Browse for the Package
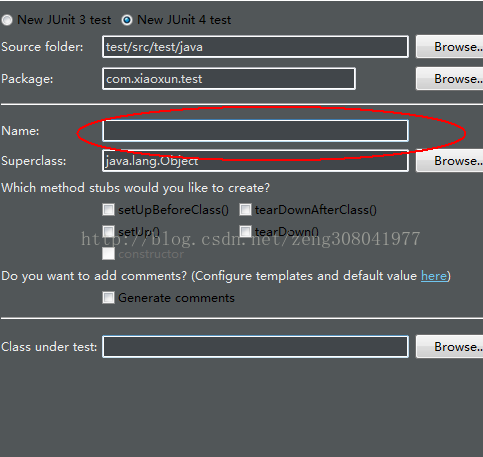The height and width of the screenshot is (457, 483). click(449, 79)
